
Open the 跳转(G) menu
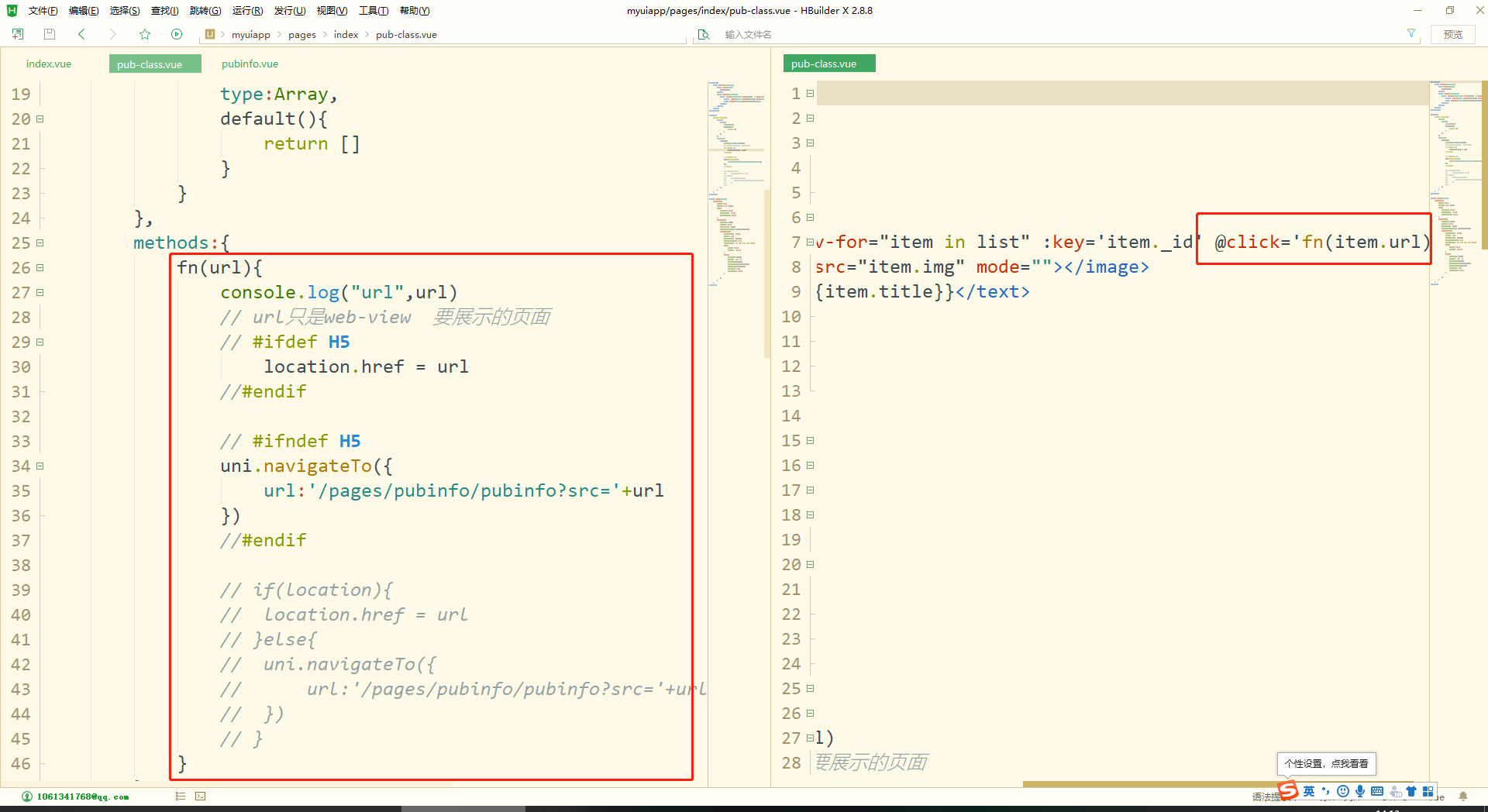(205, 11)
